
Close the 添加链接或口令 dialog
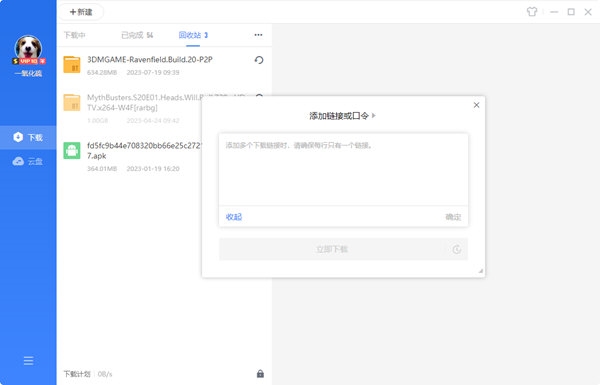point(476,105)
